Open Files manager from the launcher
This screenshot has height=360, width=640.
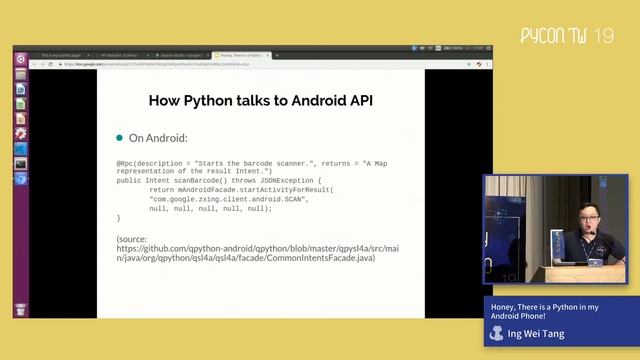coord(20,74)
